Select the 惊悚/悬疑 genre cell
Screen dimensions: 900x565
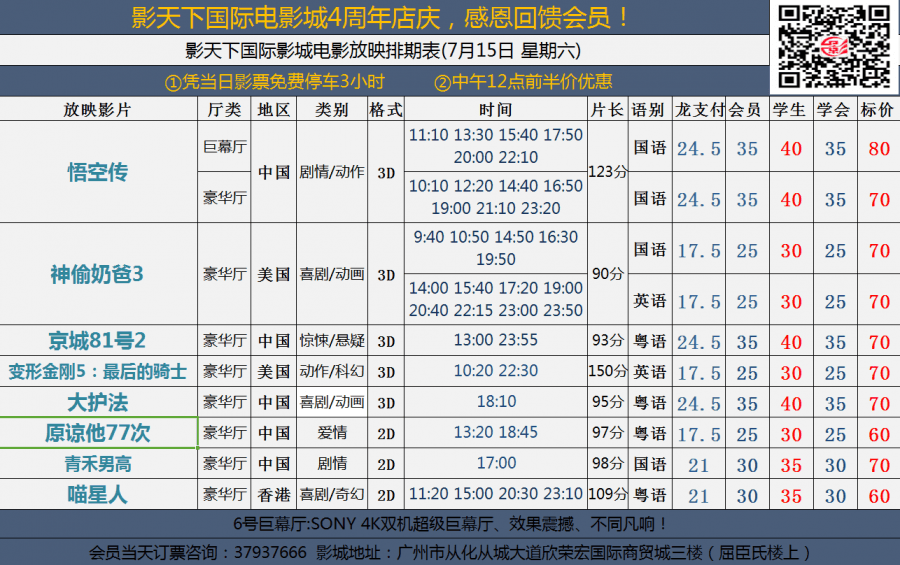[332, 340]
